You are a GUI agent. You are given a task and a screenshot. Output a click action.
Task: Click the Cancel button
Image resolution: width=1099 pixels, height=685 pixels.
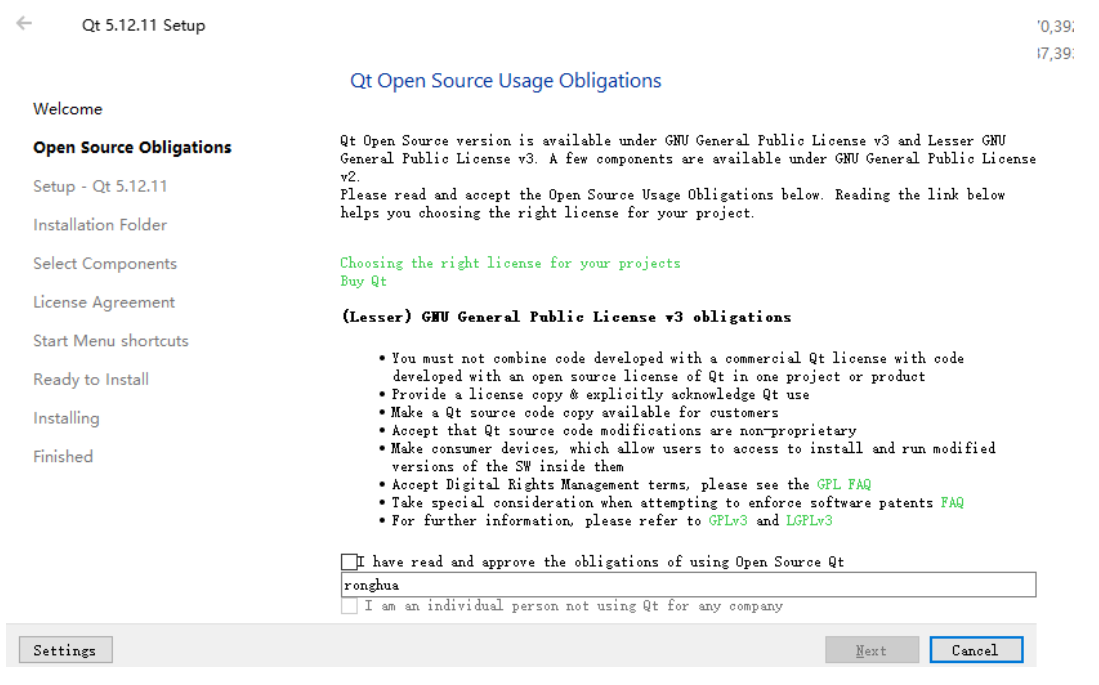click(x=976, y=650)
